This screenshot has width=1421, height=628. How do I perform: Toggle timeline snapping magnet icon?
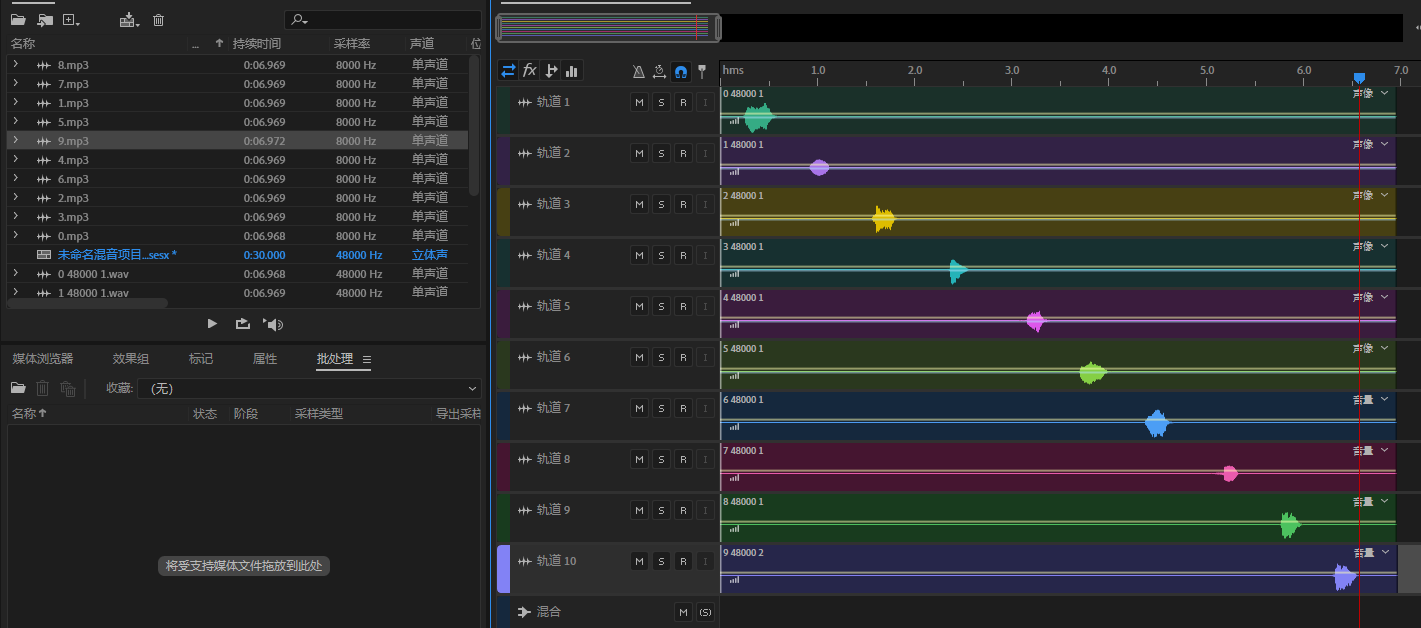coord(681,72)
